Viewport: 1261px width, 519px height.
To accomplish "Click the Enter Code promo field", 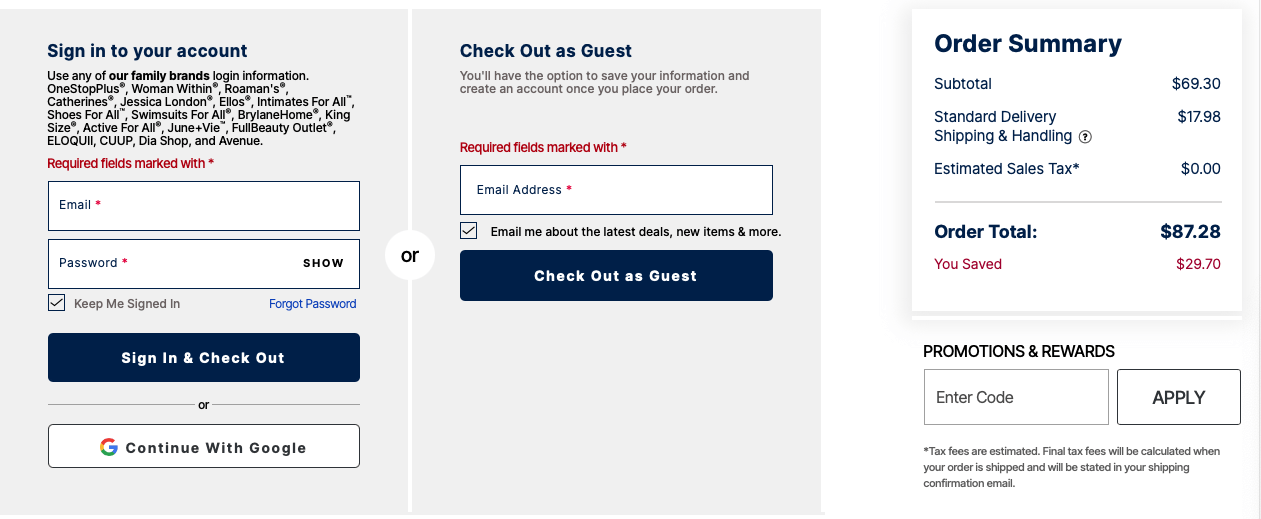I will coord(1016,397).
